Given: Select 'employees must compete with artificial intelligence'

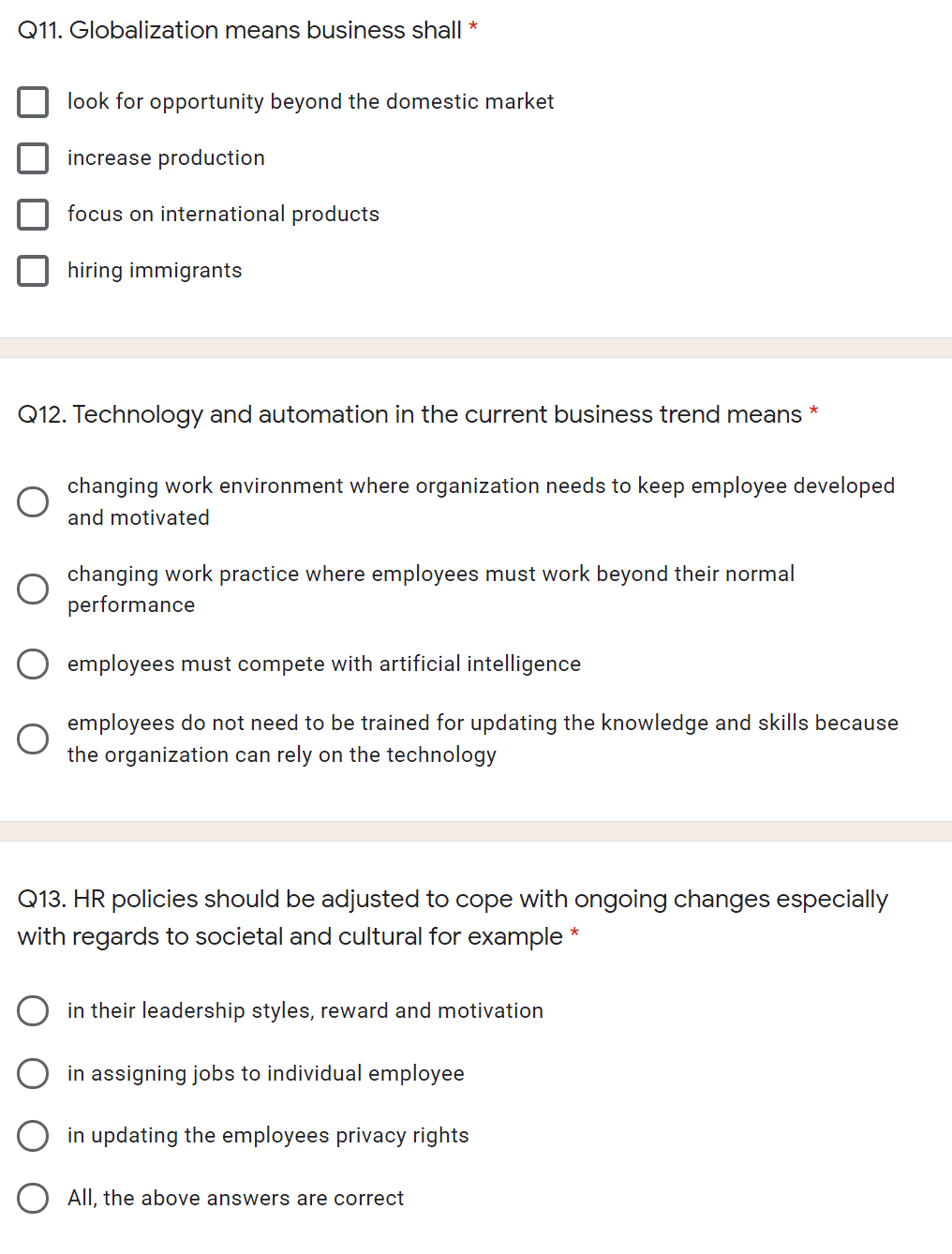Looking at the screenshot, I should click(33, 664).
